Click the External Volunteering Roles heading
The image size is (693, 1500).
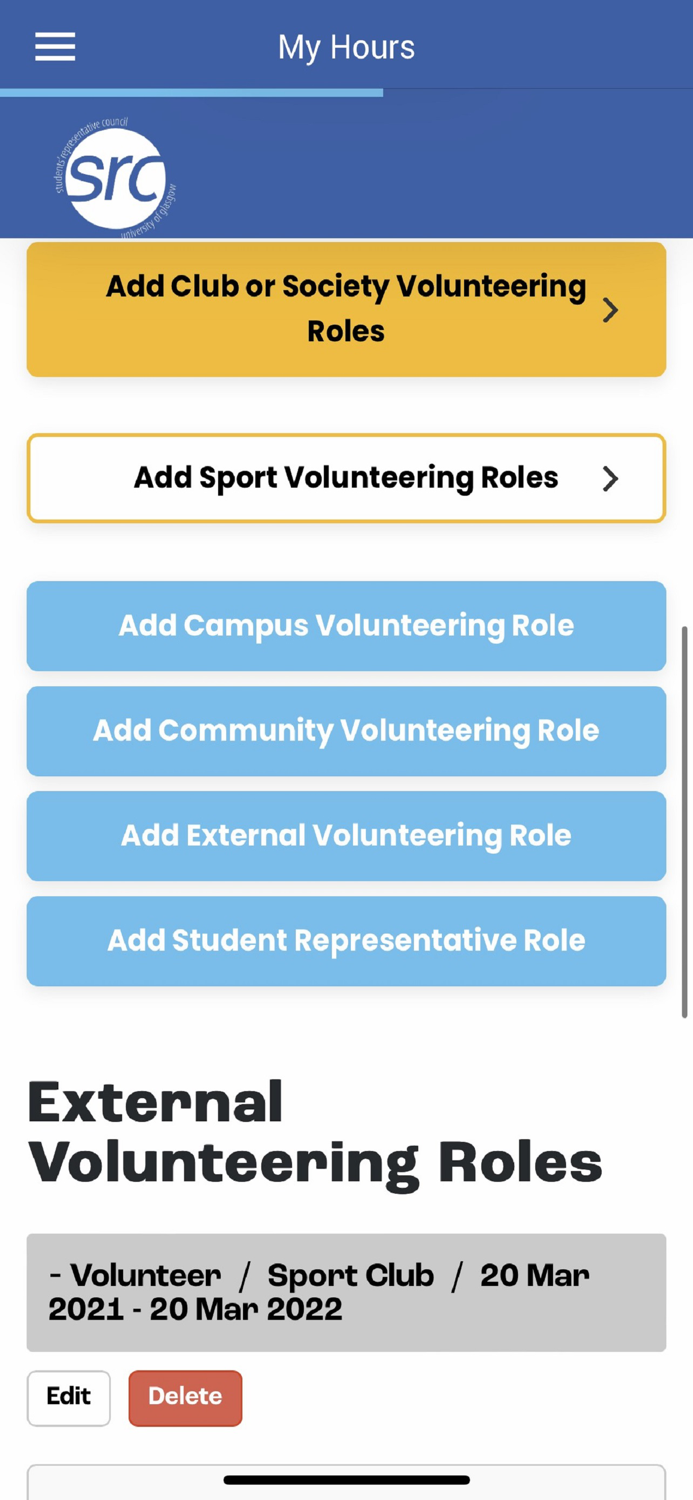(x=315, y=1132)
